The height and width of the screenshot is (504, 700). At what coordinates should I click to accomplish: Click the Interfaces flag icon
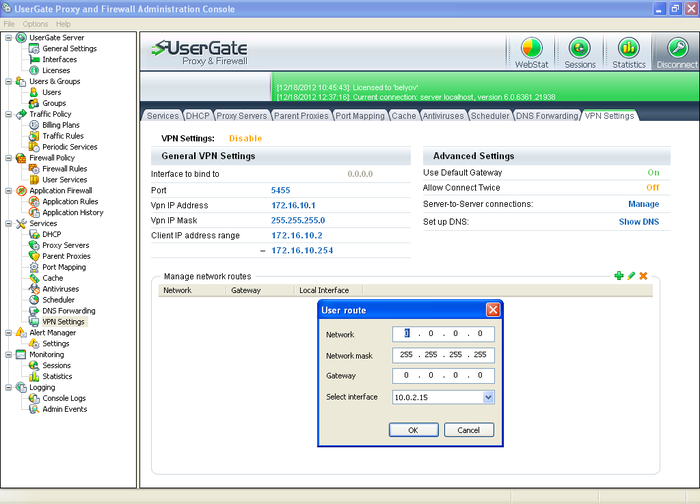click(x=34, y=59)
